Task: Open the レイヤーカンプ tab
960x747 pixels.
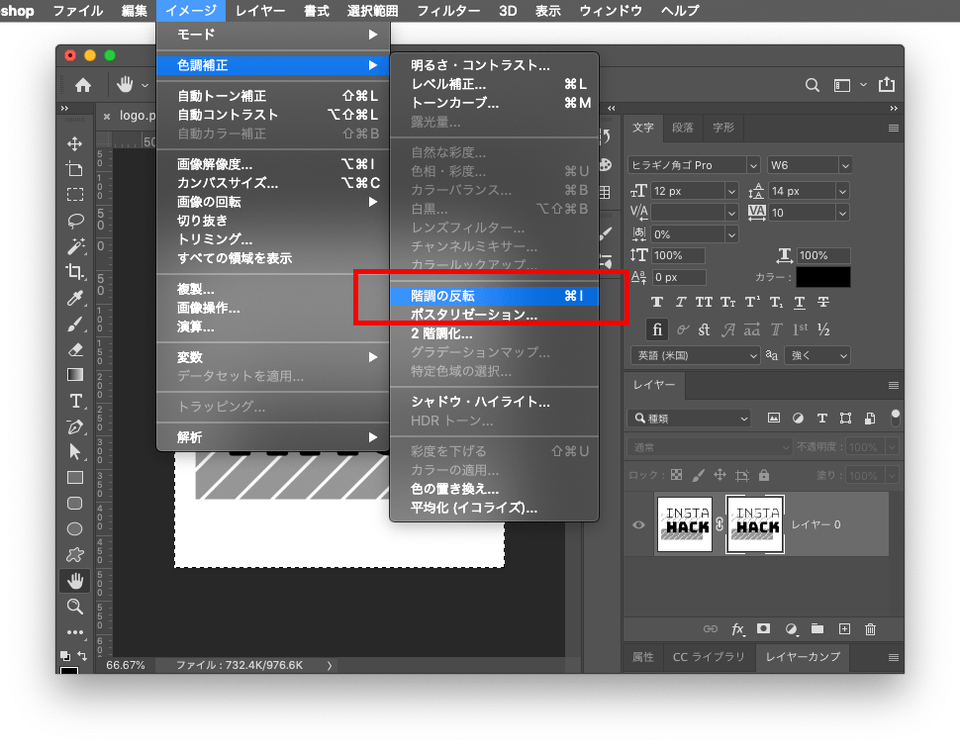Action: point(803,657)
